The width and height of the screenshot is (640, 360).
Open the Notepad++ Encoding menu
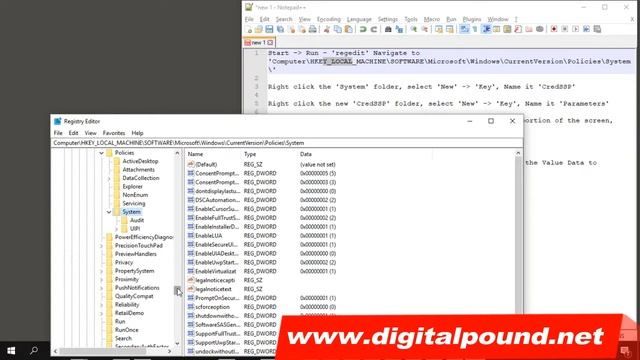[329, 19]
